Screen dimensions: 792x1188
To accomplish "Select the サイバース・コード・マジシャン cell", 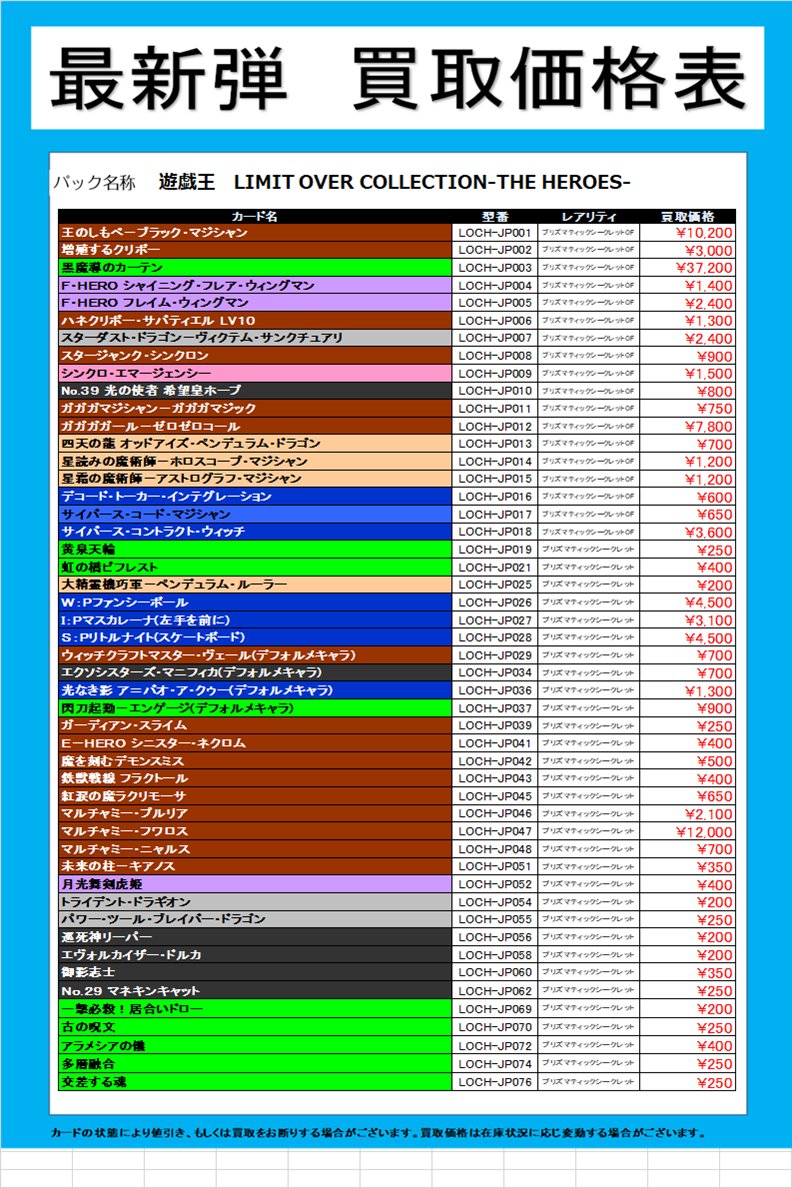I will [255, 514].
